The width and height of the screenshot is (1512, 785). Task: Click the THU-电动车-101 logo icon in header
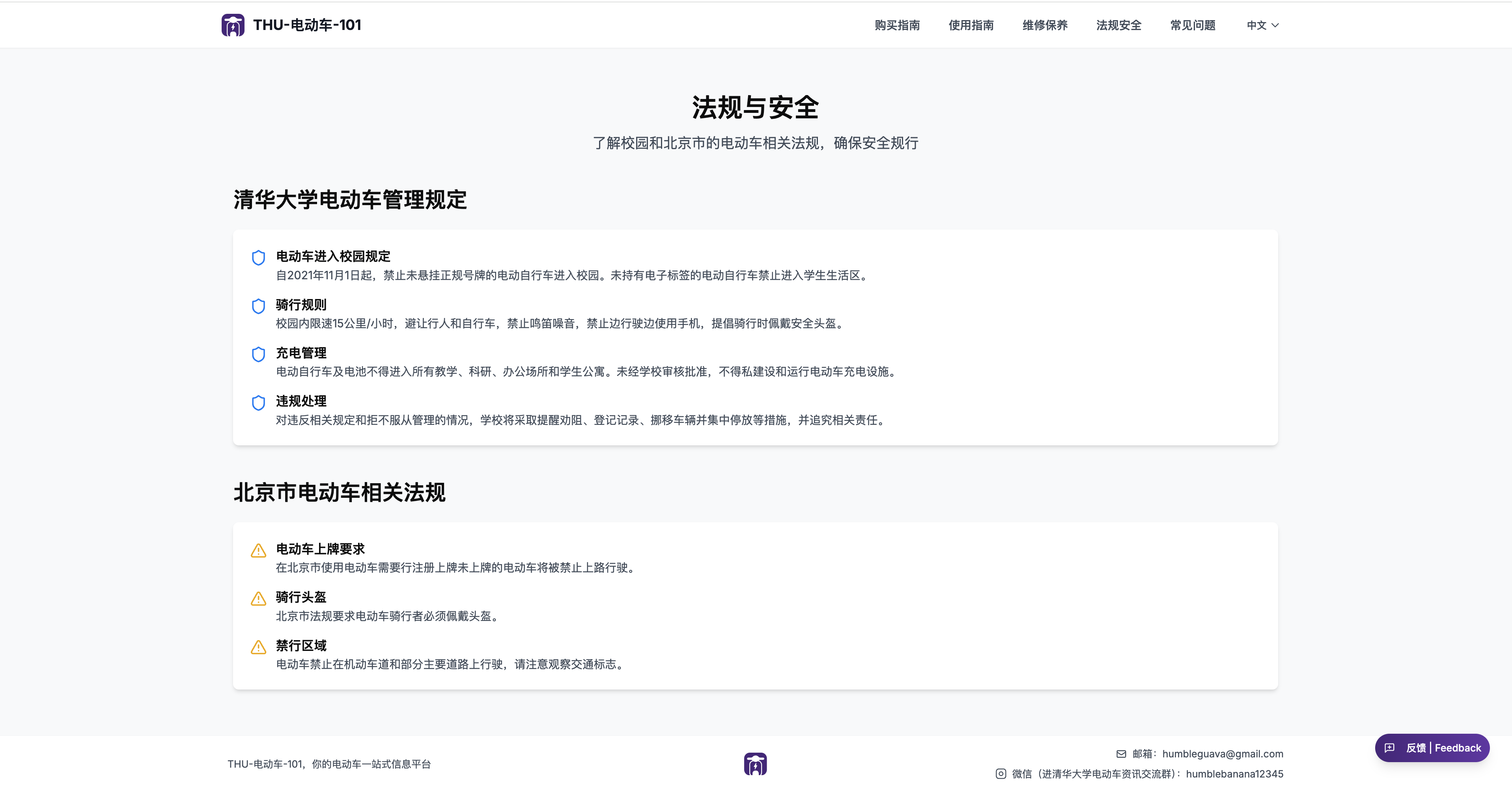[232, 25]
